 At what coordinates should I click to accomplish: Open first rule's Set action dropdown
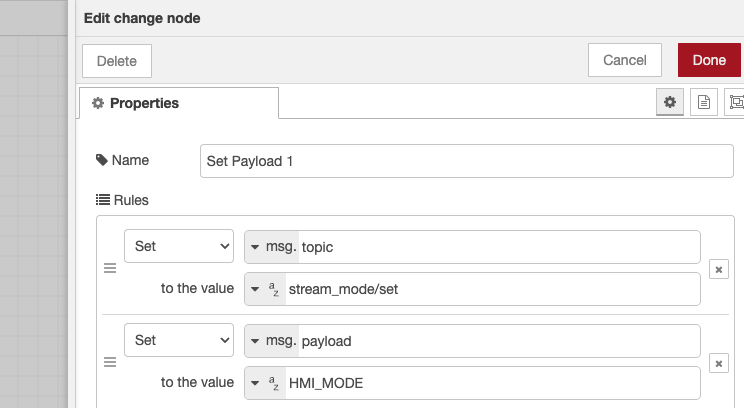click(x=179, y=247)
